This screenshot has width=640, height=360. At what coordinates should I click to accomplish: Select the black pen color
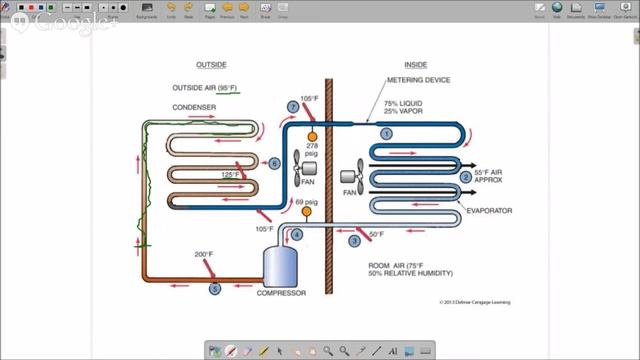pyautogui.click(x=21, y=7)
